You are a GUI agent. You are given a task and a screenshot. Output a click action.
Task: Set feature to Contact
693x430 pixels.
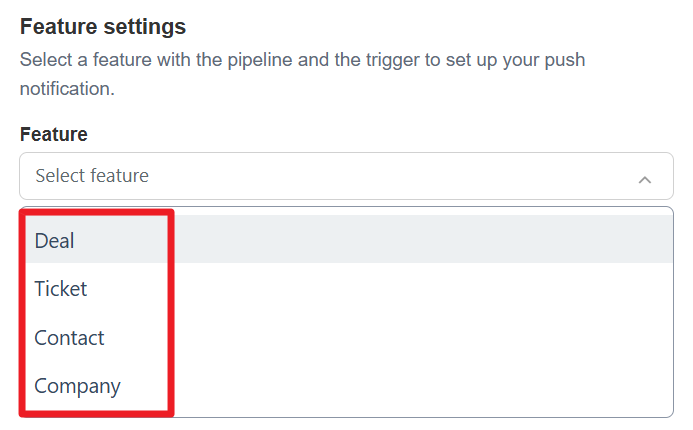tap(69, 338)
